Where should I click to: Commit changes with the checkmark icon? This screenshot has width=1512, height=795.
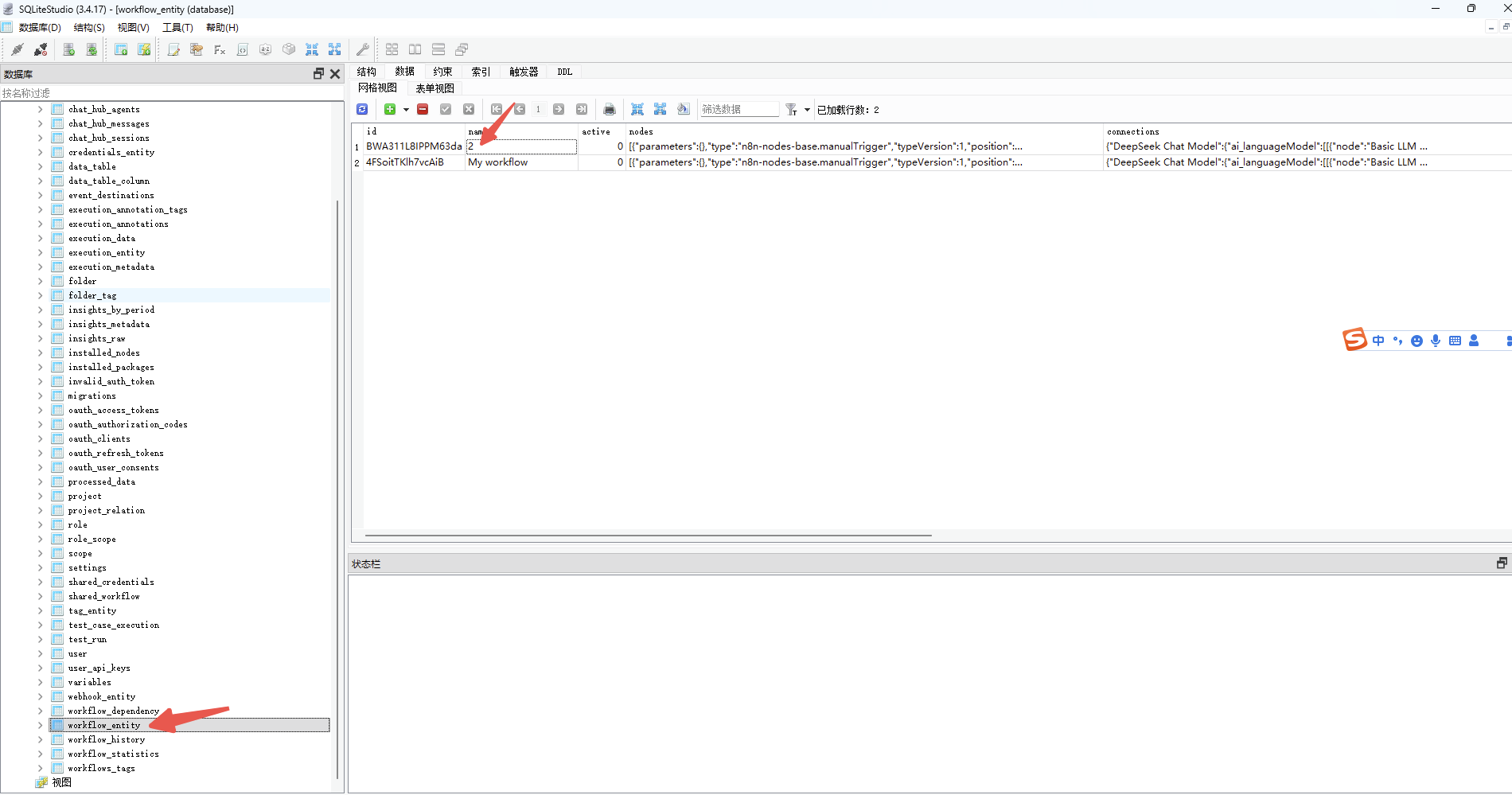tap(446, 109)
